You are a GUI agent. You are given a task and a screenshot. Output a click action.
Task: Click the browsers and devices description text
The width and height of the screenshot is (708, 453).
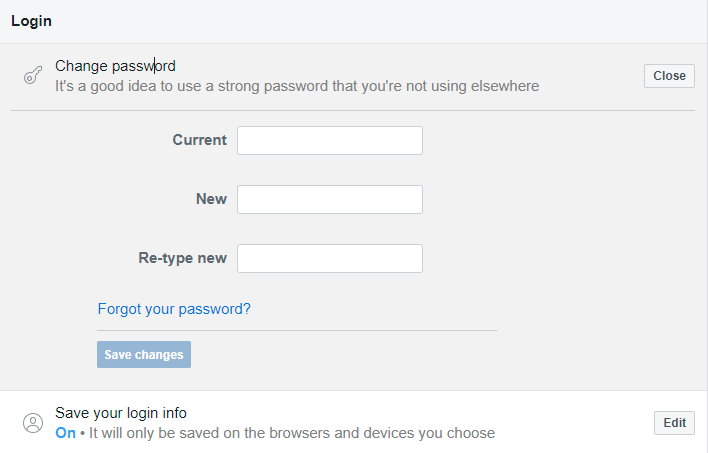[292, 433]
